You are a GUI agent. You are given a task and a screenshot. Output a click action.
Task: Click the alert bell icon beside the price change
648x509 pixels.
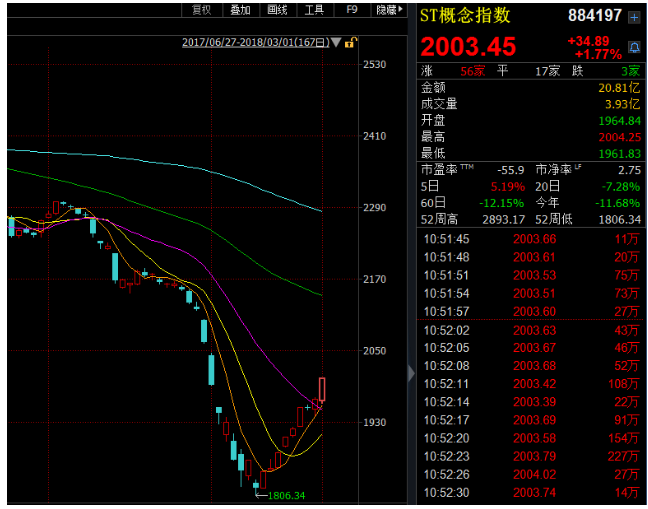634,46
